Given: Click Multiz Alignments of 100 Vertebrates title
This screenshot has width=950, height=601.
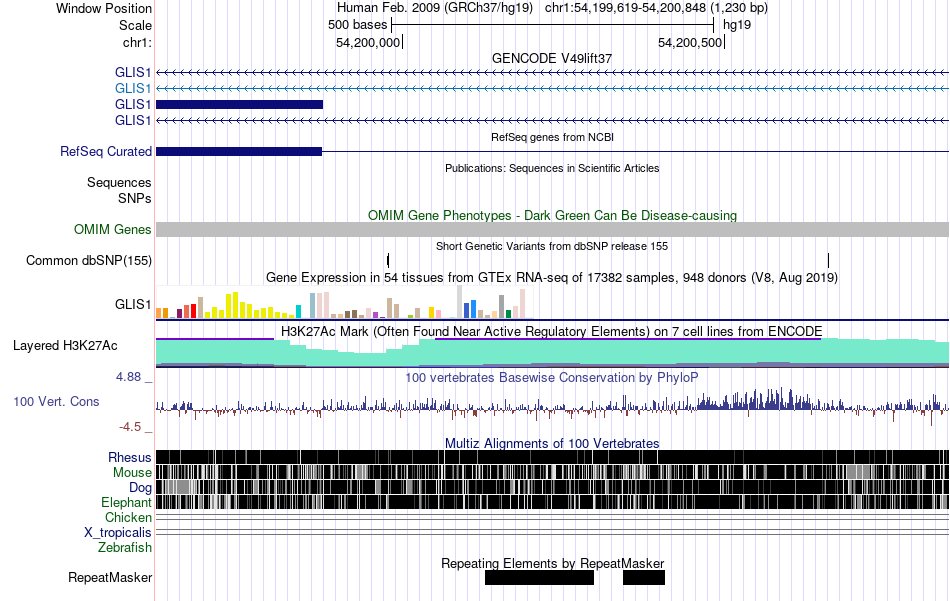Looking at the screenshot, I should [552, 443].
